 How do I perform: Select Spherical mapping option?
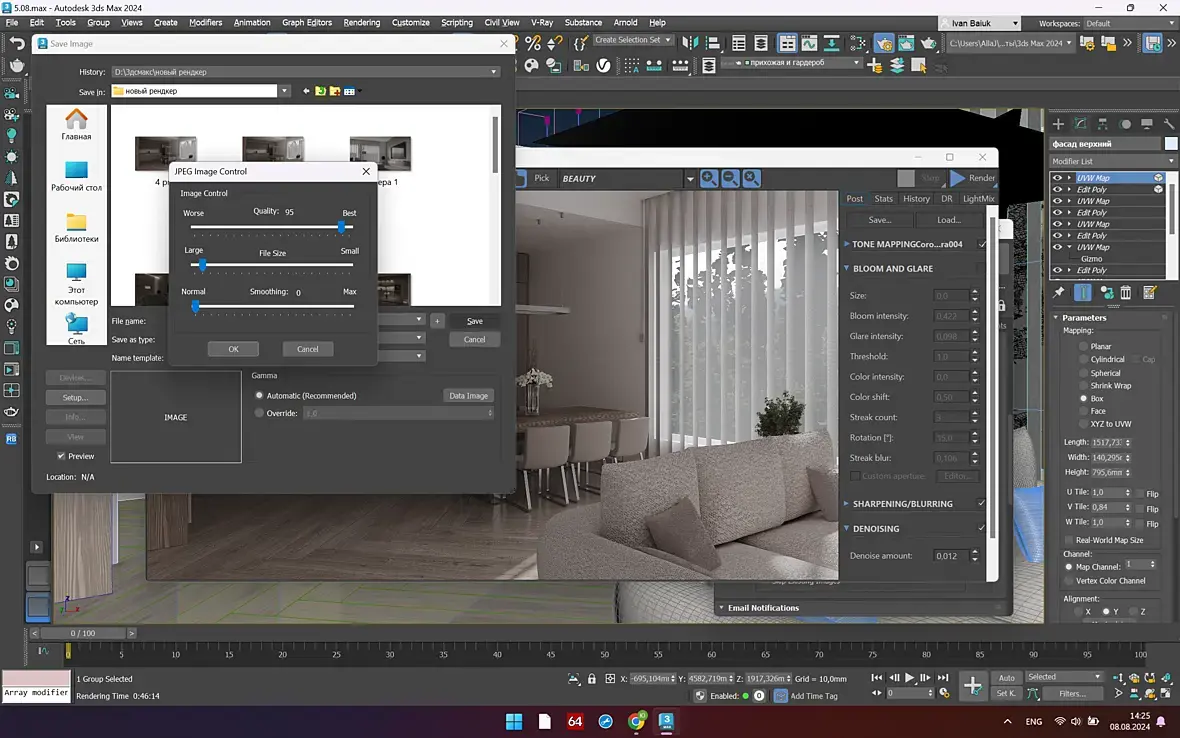click(1084, 372)
